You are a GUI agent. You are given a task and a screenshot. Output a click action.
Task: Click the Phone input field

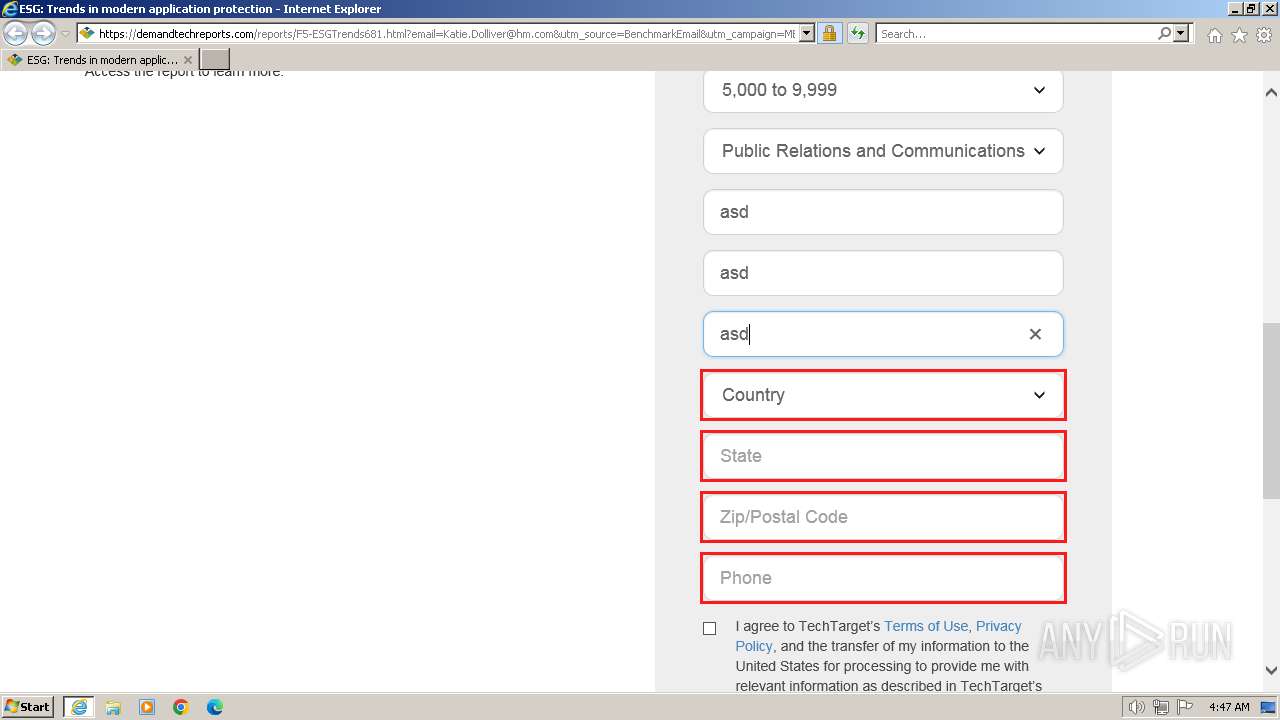coord(883,578)
